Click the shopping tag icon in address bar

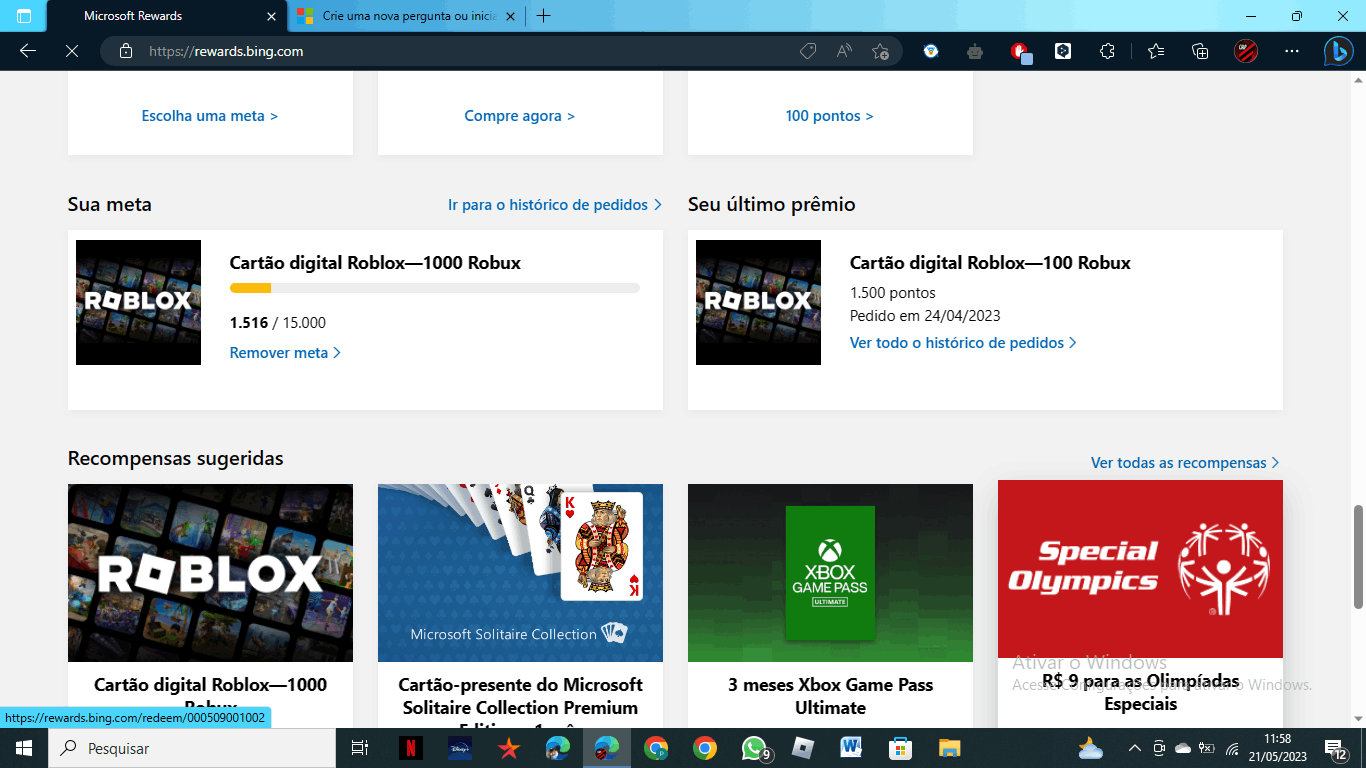(808, 50)
